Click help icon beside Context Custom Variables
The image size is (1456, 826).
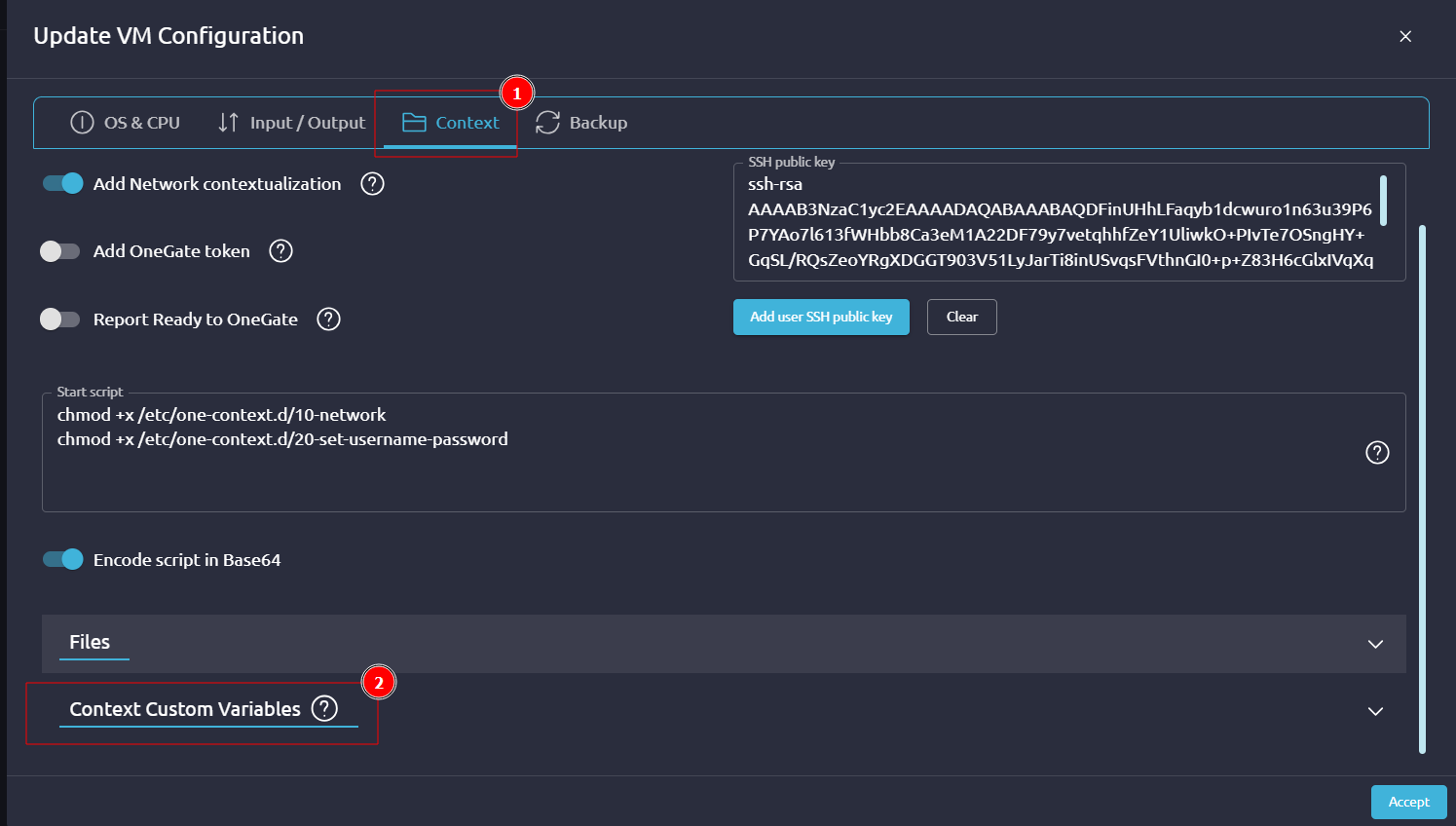324,709
